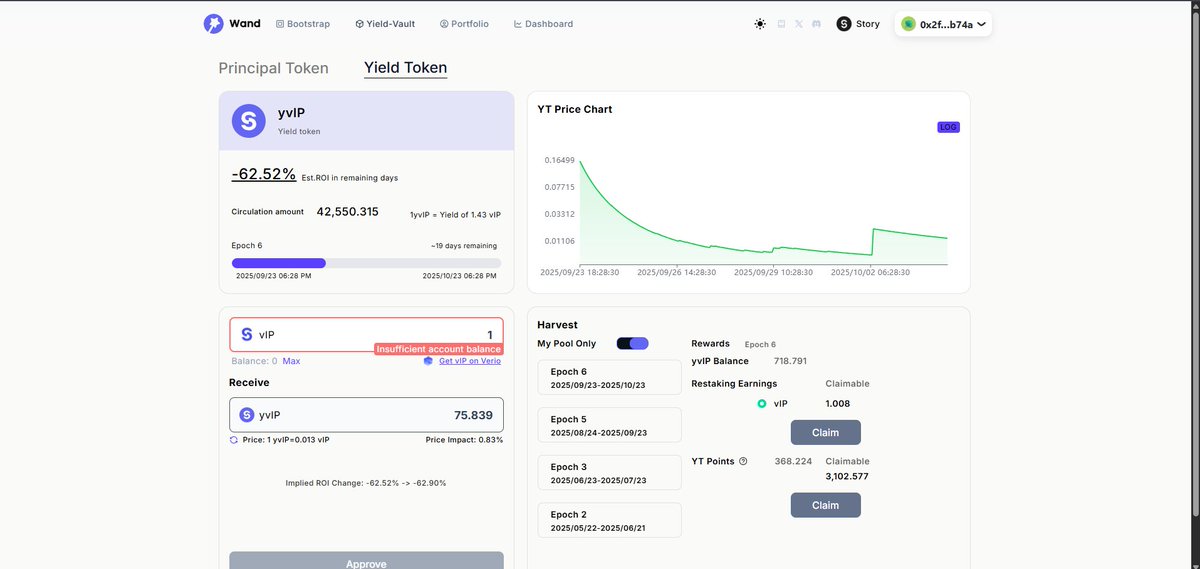
Task: Click the 'Balance: 0' text
Action: (x=254, y=360)
